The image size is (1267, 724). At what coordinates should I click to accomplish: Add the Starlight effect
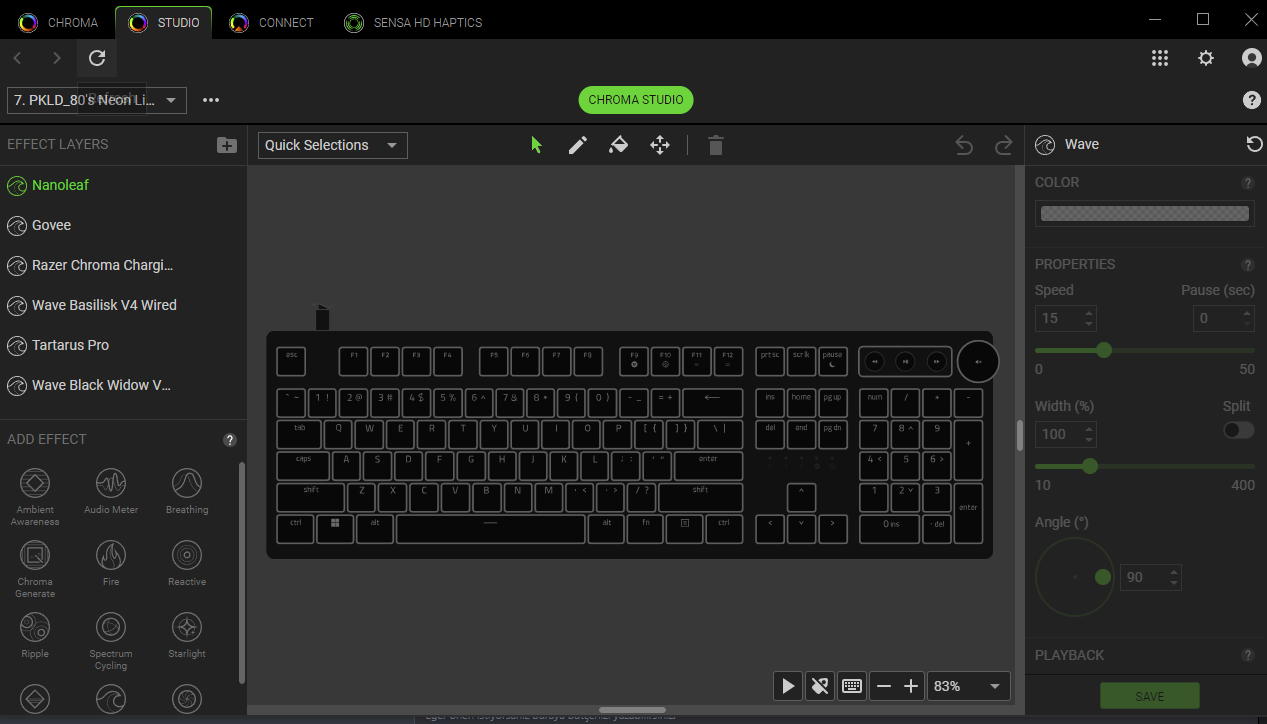pos(187,635)
